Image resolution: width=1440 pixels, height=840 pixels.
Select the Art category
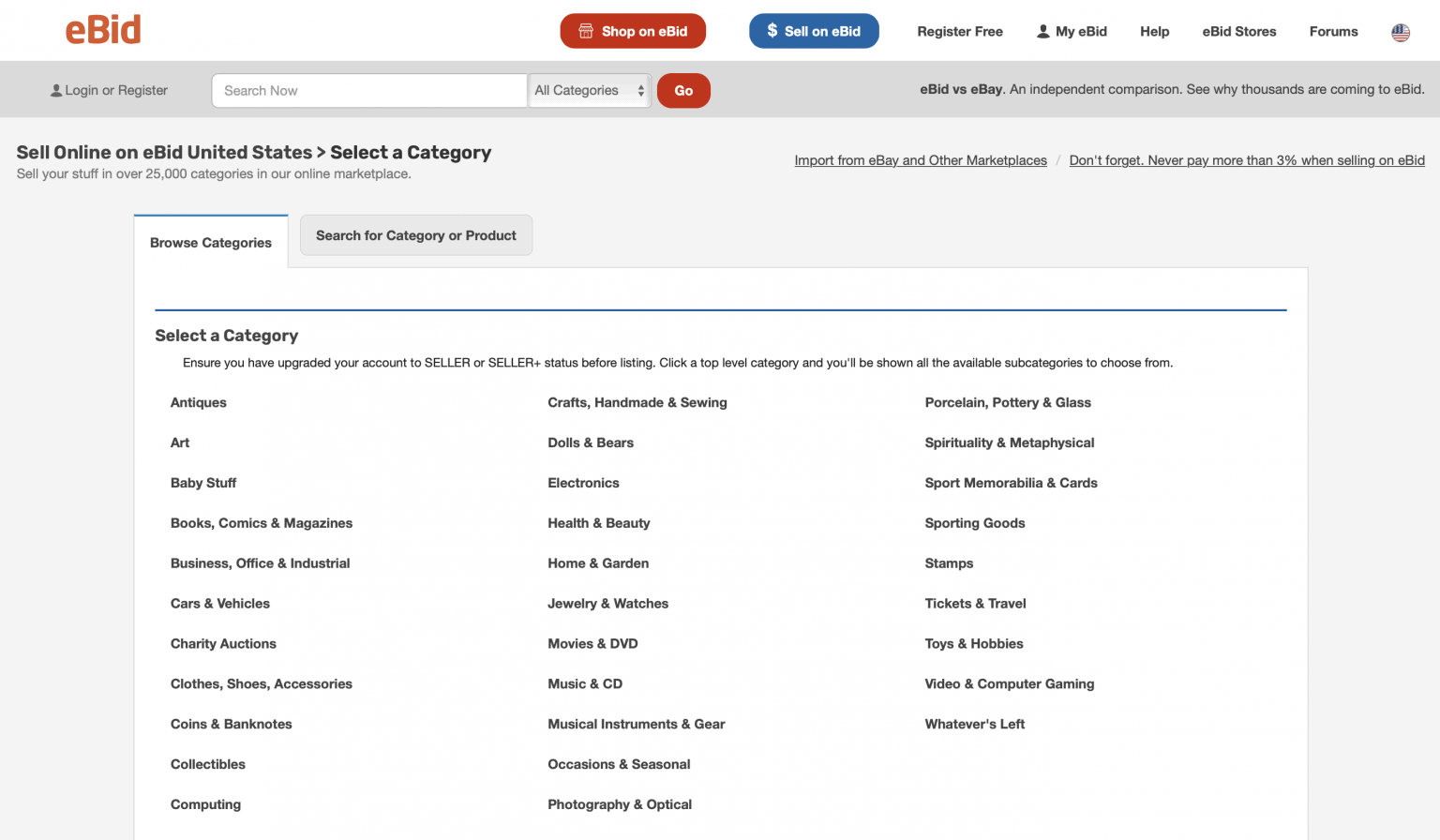pyautogui.click(x=180, y=443)
